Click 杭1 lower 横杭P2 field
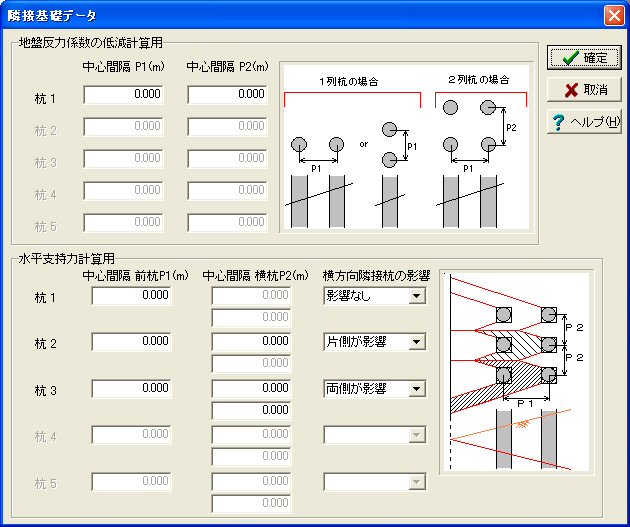 (x=252, y=318)
